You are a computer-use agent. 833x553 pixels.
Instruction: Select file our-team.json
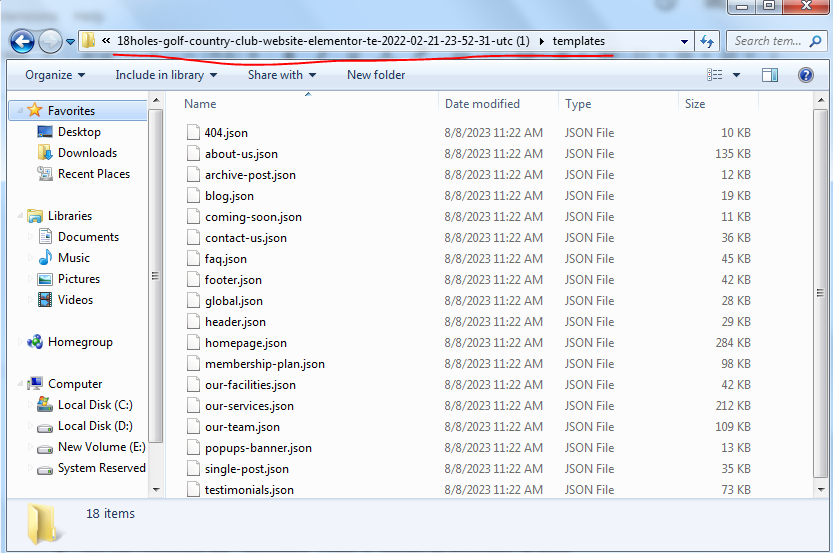(242, 427)
